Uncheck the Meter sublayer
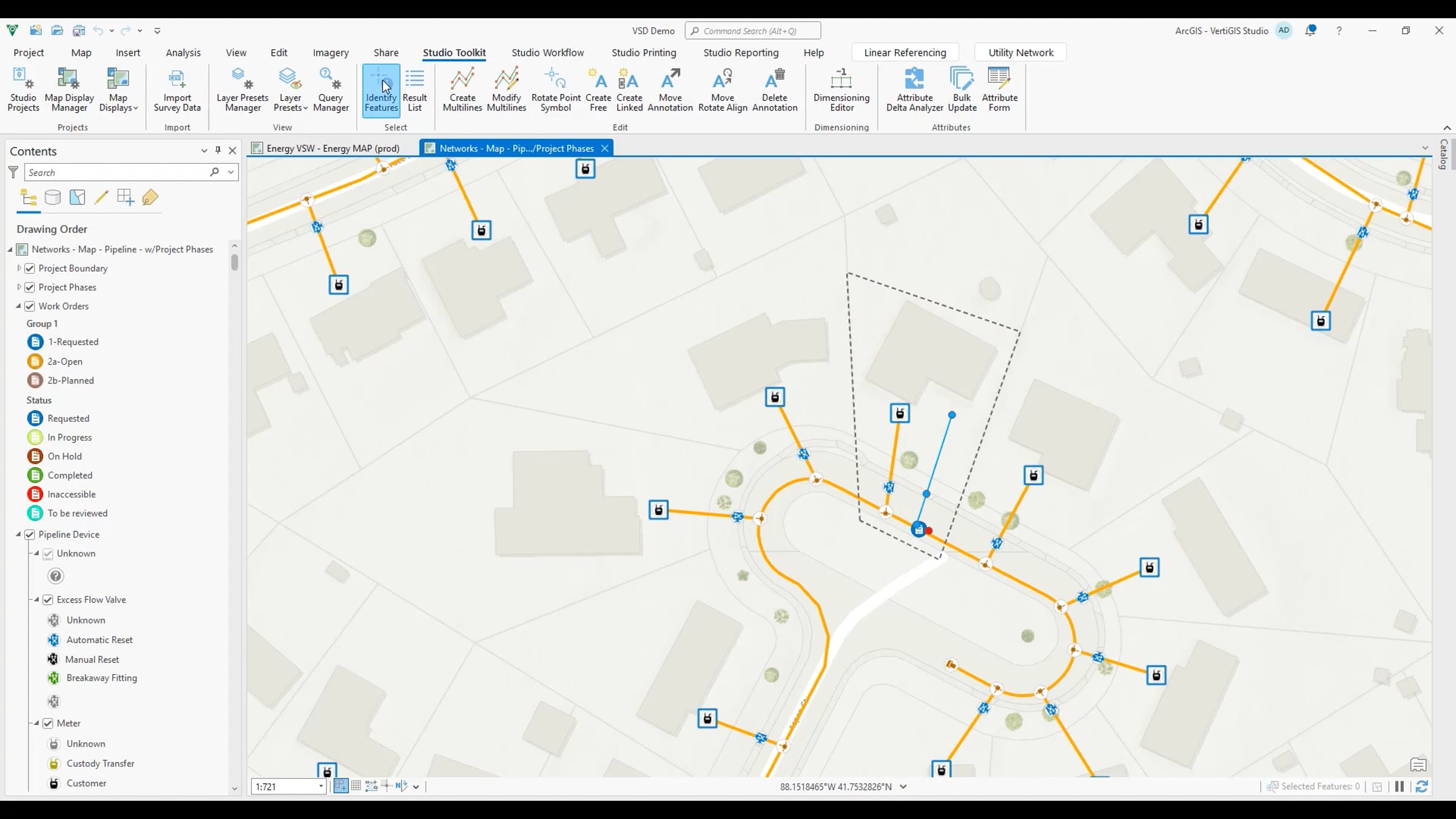This screenshot has height=819, width=1456. pyautogui.click(x=48, y=723)
